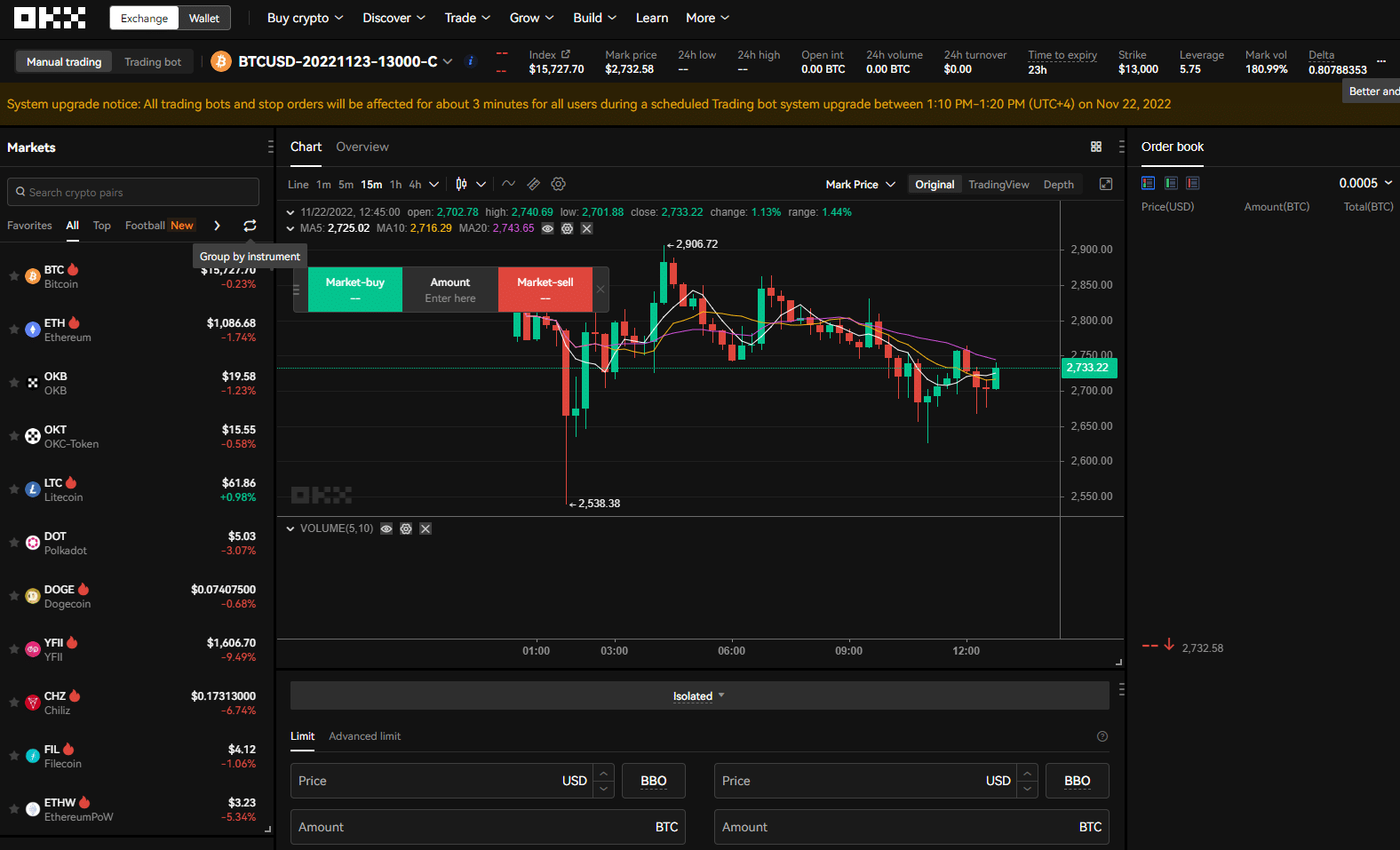Toggle VOLUME indicator visibility eye

coord(386,528)
